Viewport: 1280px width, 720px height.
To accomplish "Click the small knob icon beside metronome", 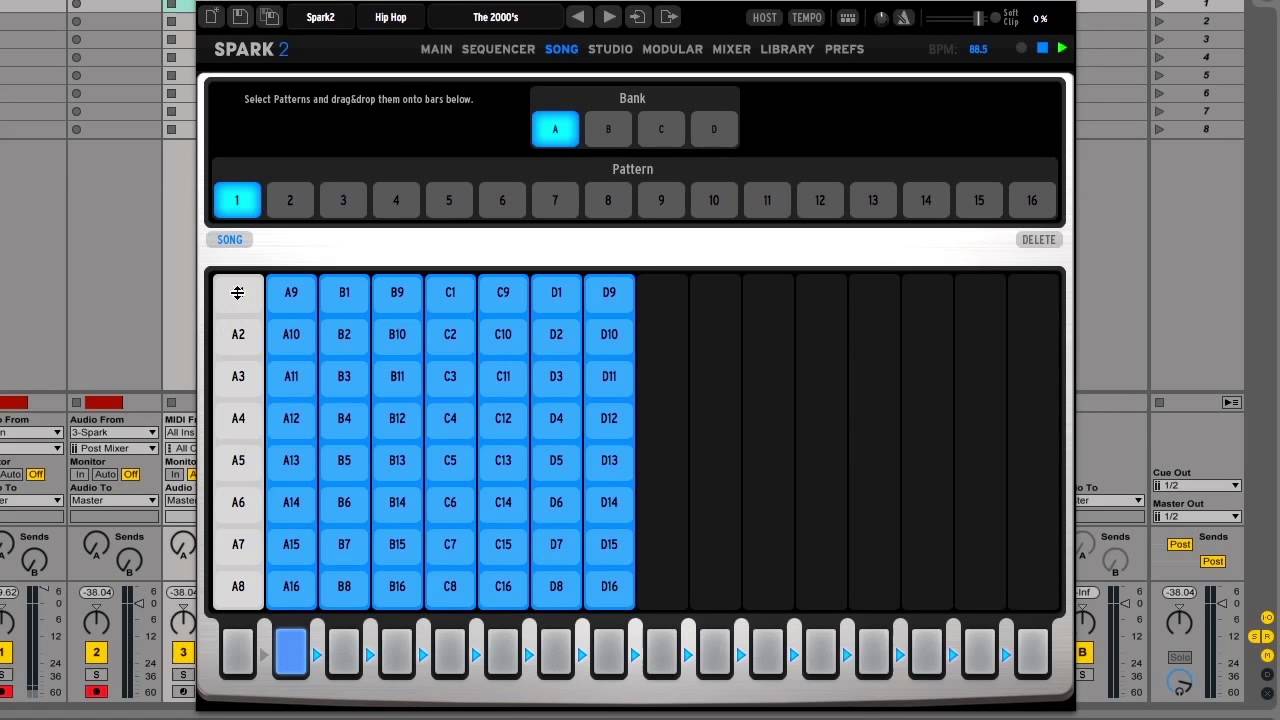I will point(881,17).
